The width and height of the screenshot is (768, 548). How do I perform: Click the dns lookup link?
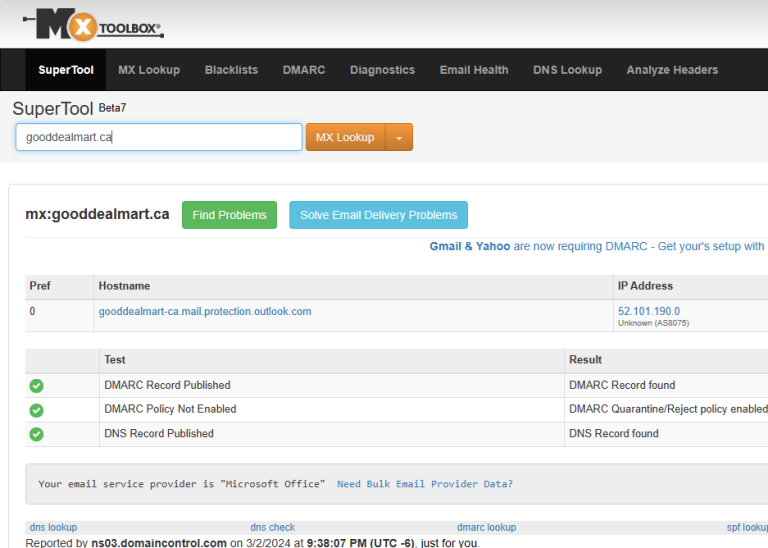[53, 527]
